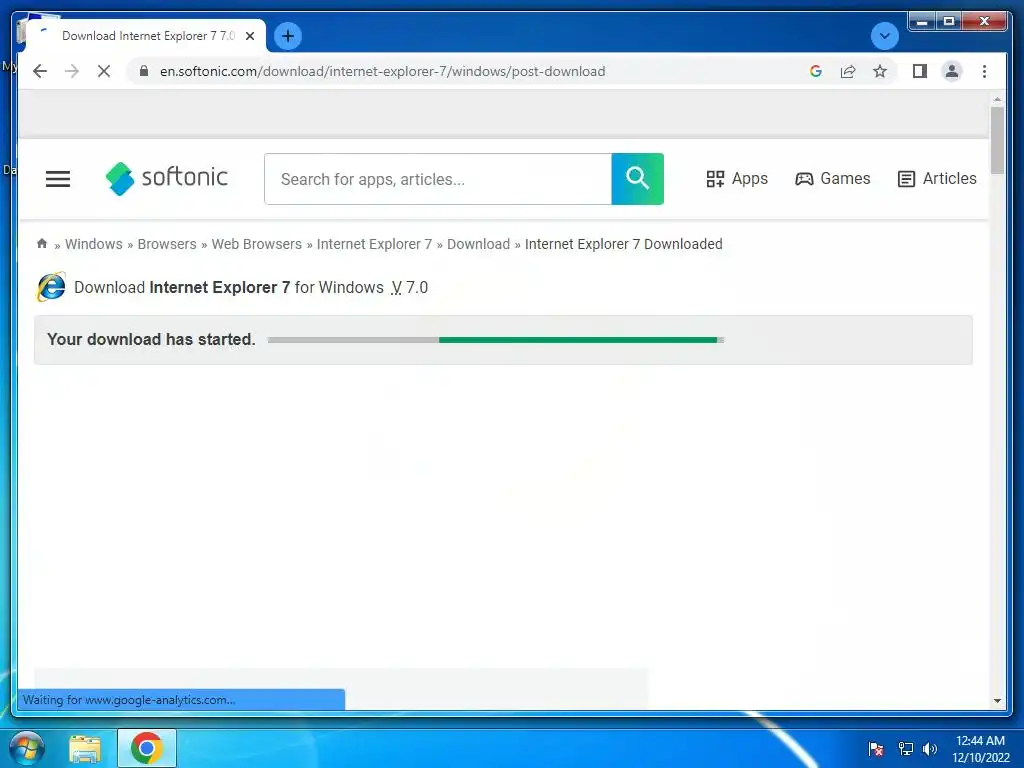Focus the Search for apps, articles field
This screenshot has height=768, width=1024.
pos(438,179)
